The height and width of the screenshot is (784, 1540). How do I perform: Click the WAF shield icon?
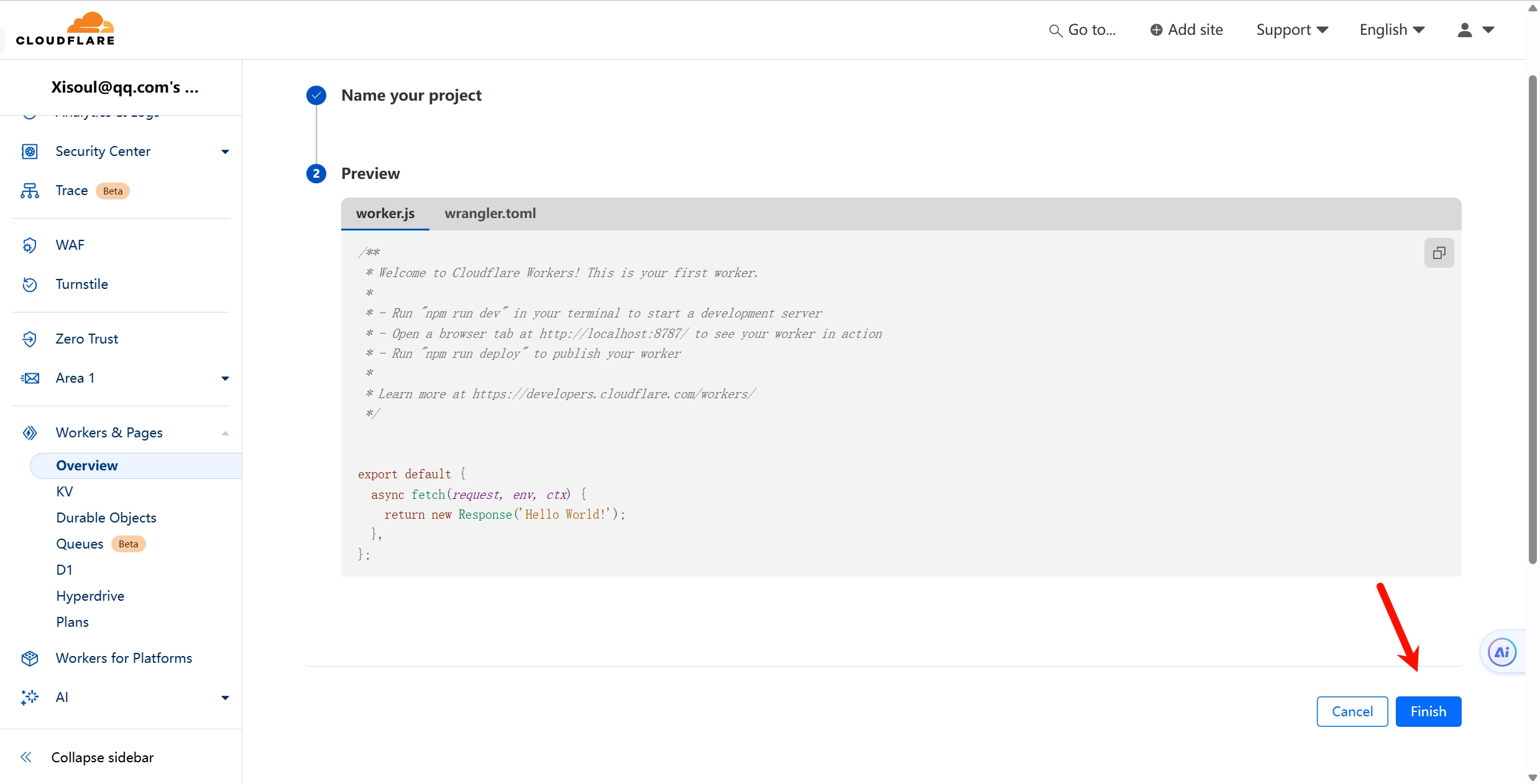pyautogui.click(x=30, y=245)
